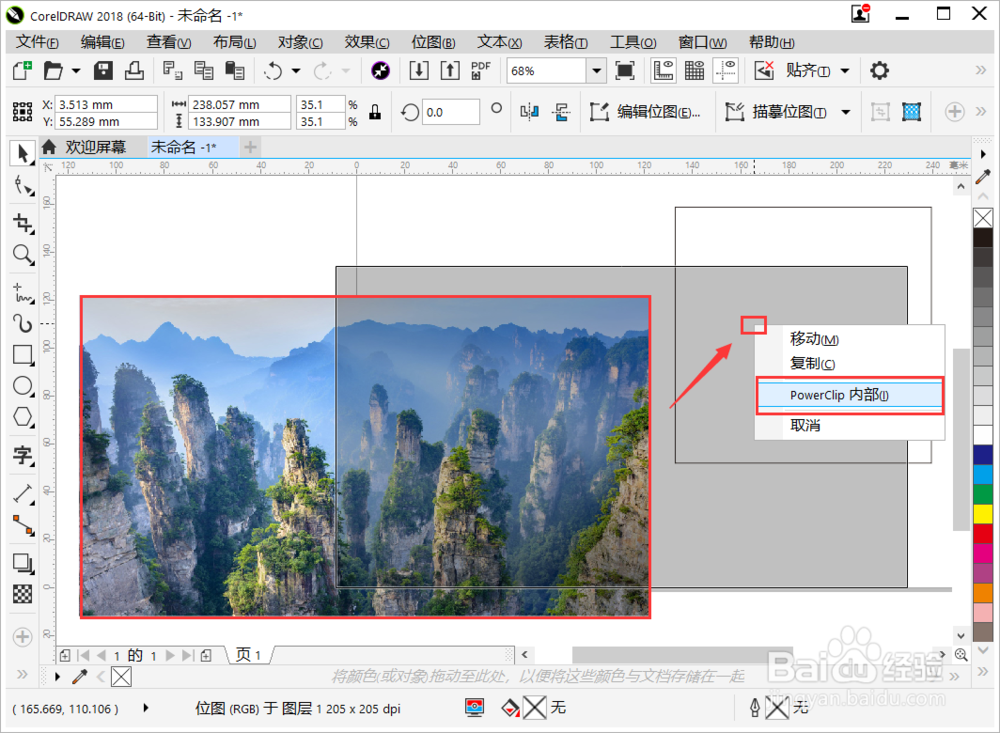Toggle show guidelines button

(x=726, y=70)
